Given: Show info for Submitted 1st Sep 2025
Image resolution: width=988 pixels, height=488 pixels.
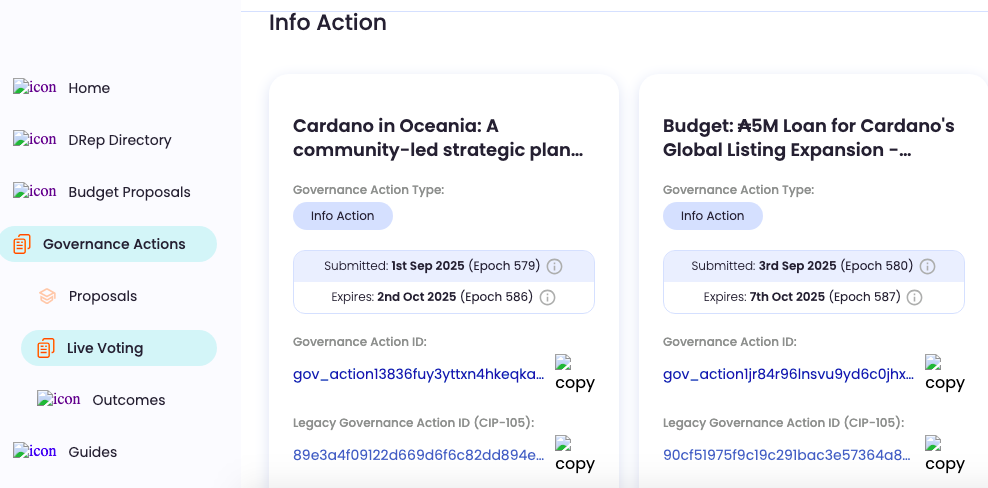Looking at the screenshot, I should tap(554, 266).
